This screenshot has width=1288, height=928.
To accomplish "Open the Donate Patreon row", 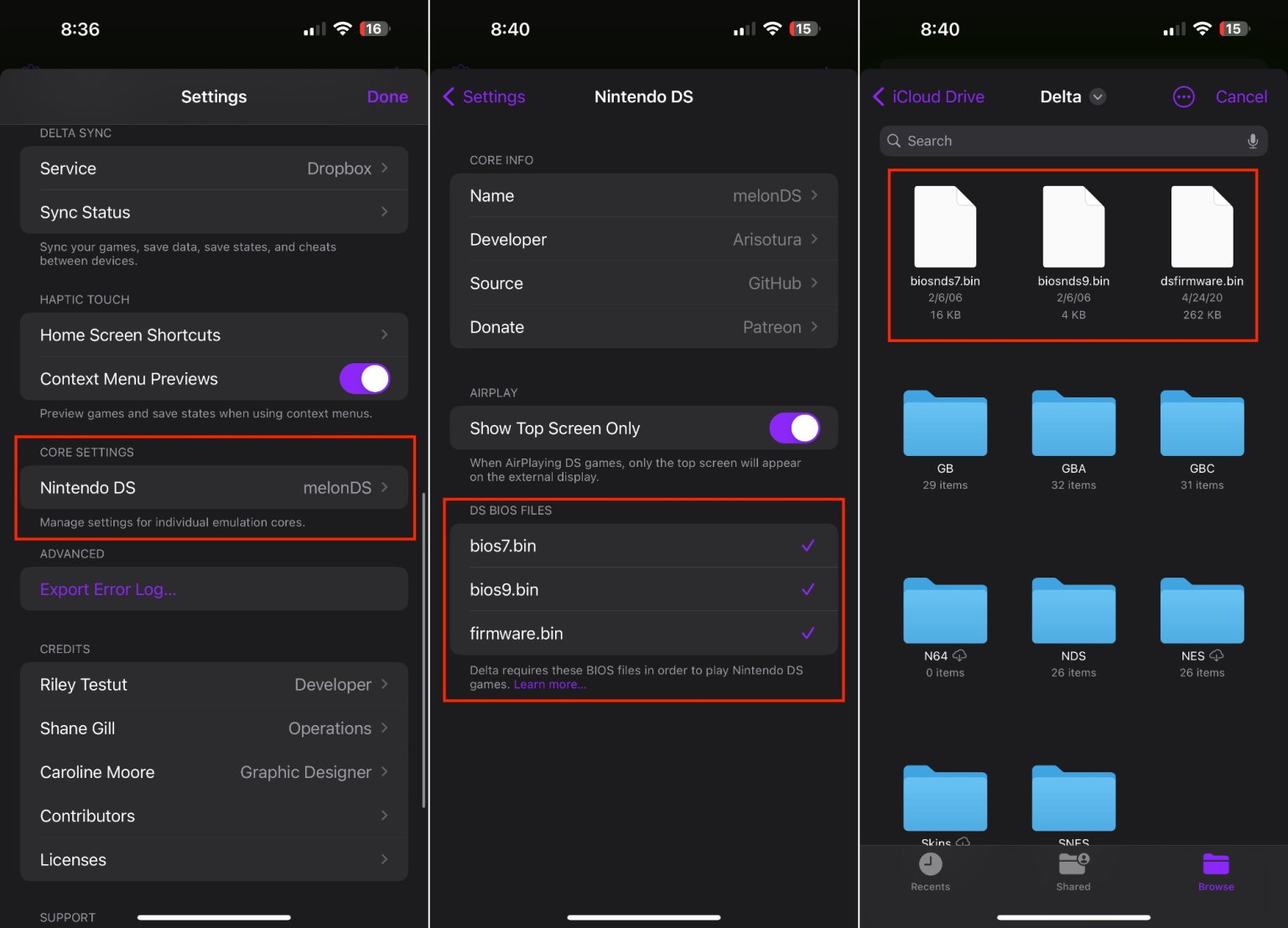I will click(643, 327).
